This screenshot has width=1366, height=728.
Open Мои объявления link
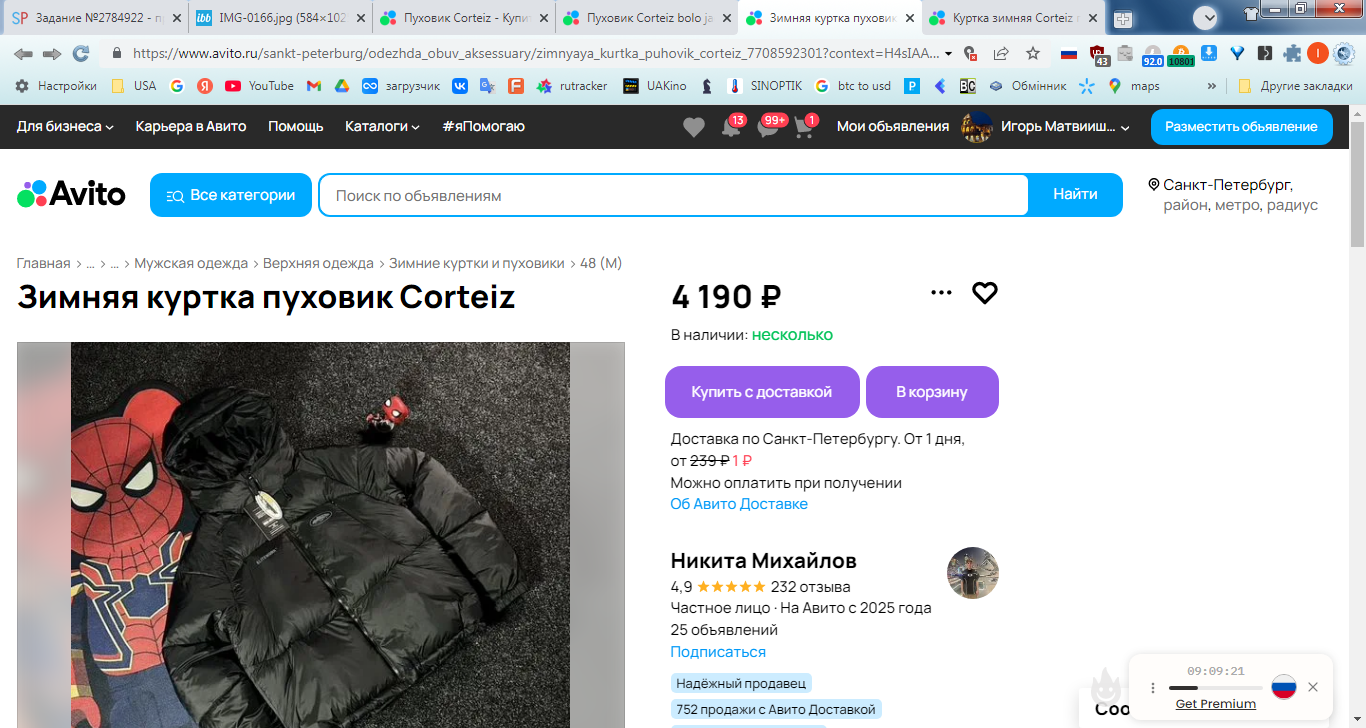click(x=893, y=127)
